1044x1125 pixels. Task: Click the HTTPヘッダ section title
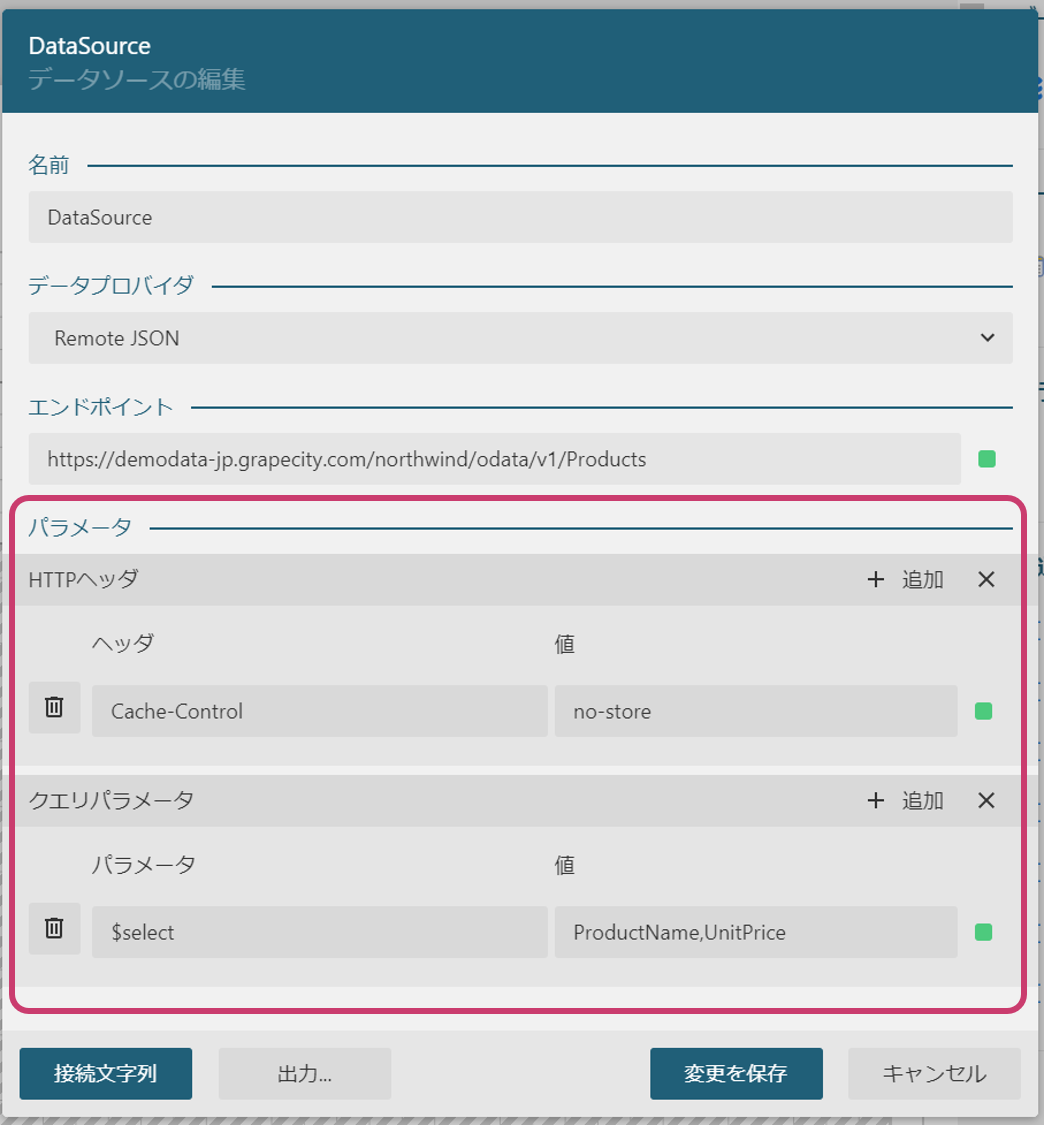click(83, 579)
